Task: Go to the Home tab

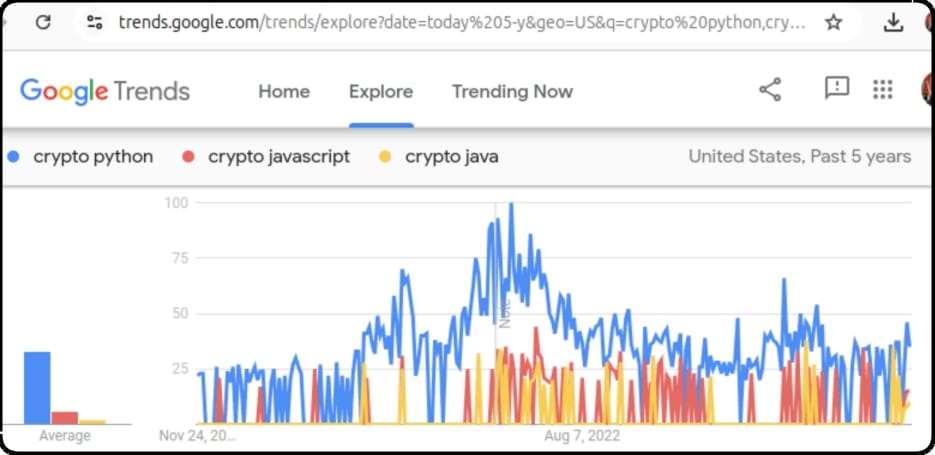Action: [284, 91]
